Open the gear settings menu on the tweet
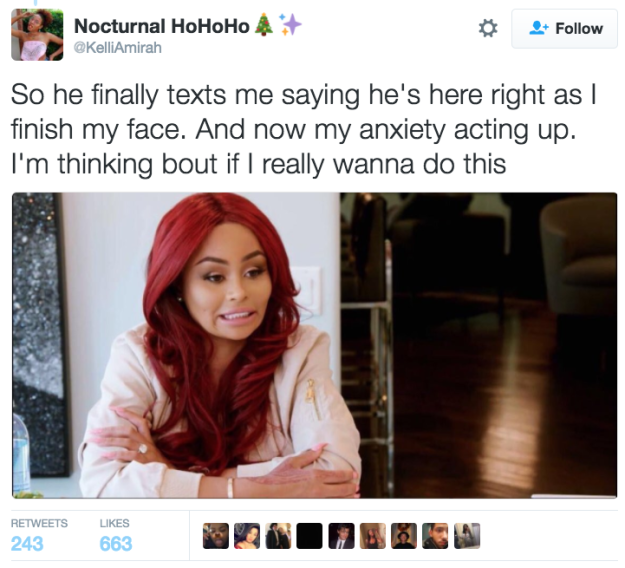This screenshot has width=625, height=568. 487,28
